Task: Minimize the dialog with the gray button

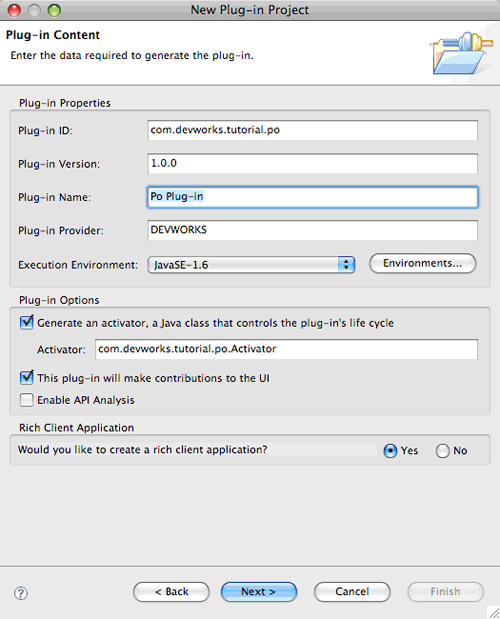Action: pos(34,10)
